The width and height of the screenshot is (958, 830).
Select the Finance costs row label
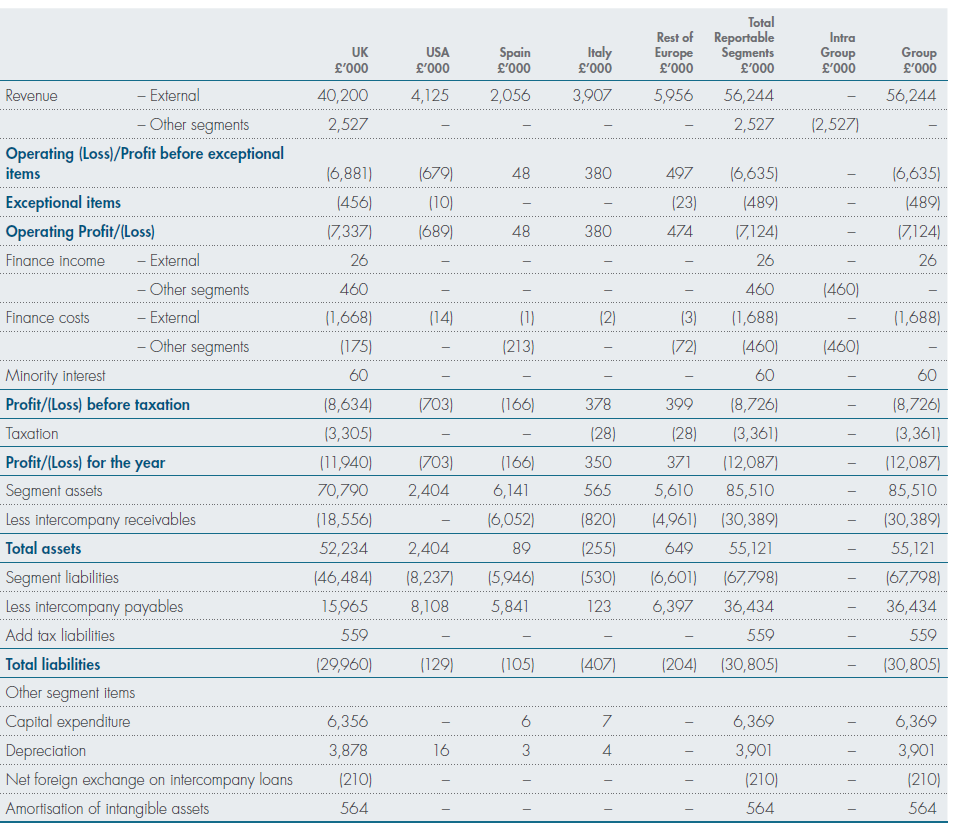pyautogui.click(x=48, y=318)
